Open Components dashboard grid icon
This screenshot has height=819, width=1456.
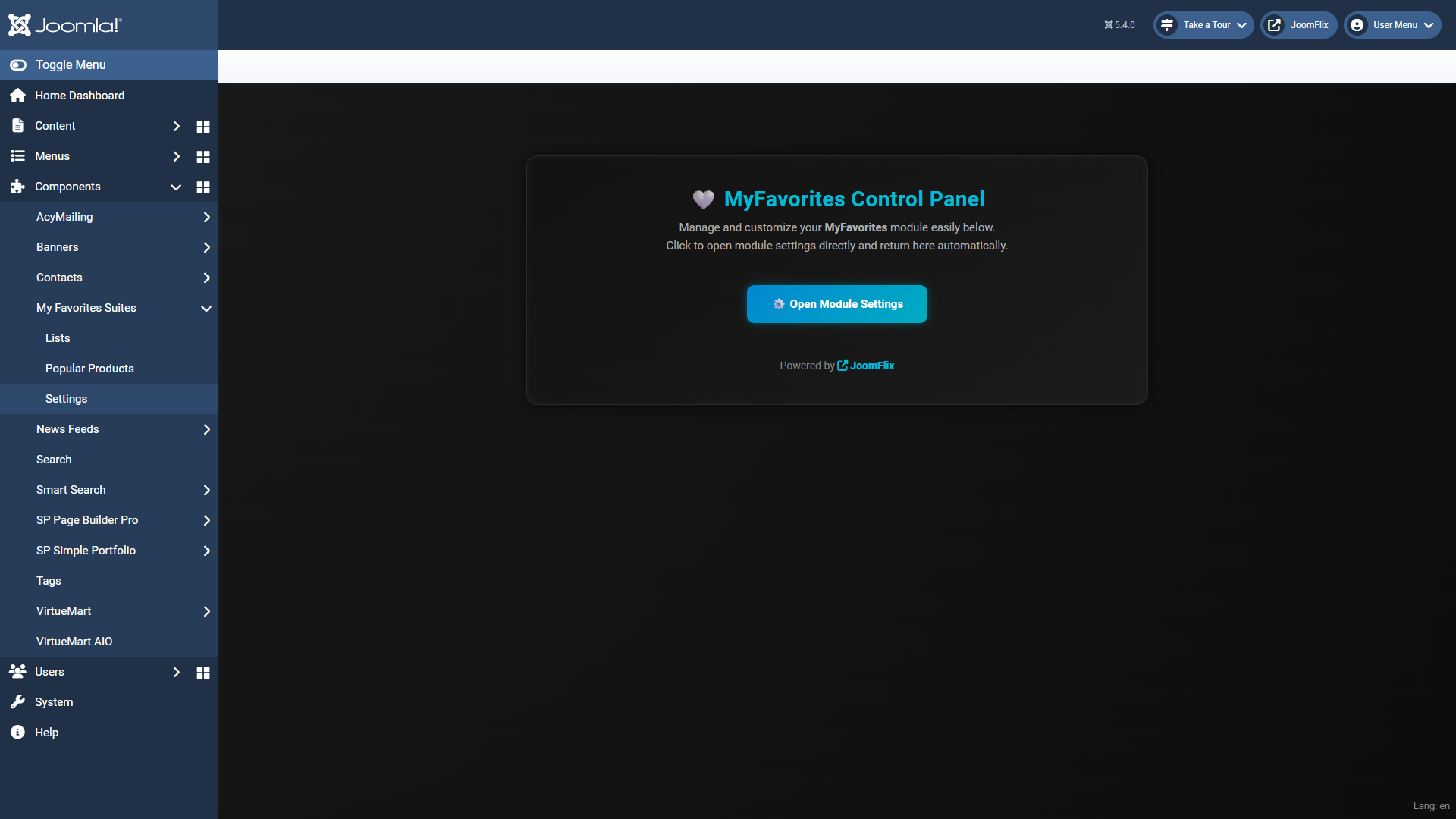tap(202, 187)
